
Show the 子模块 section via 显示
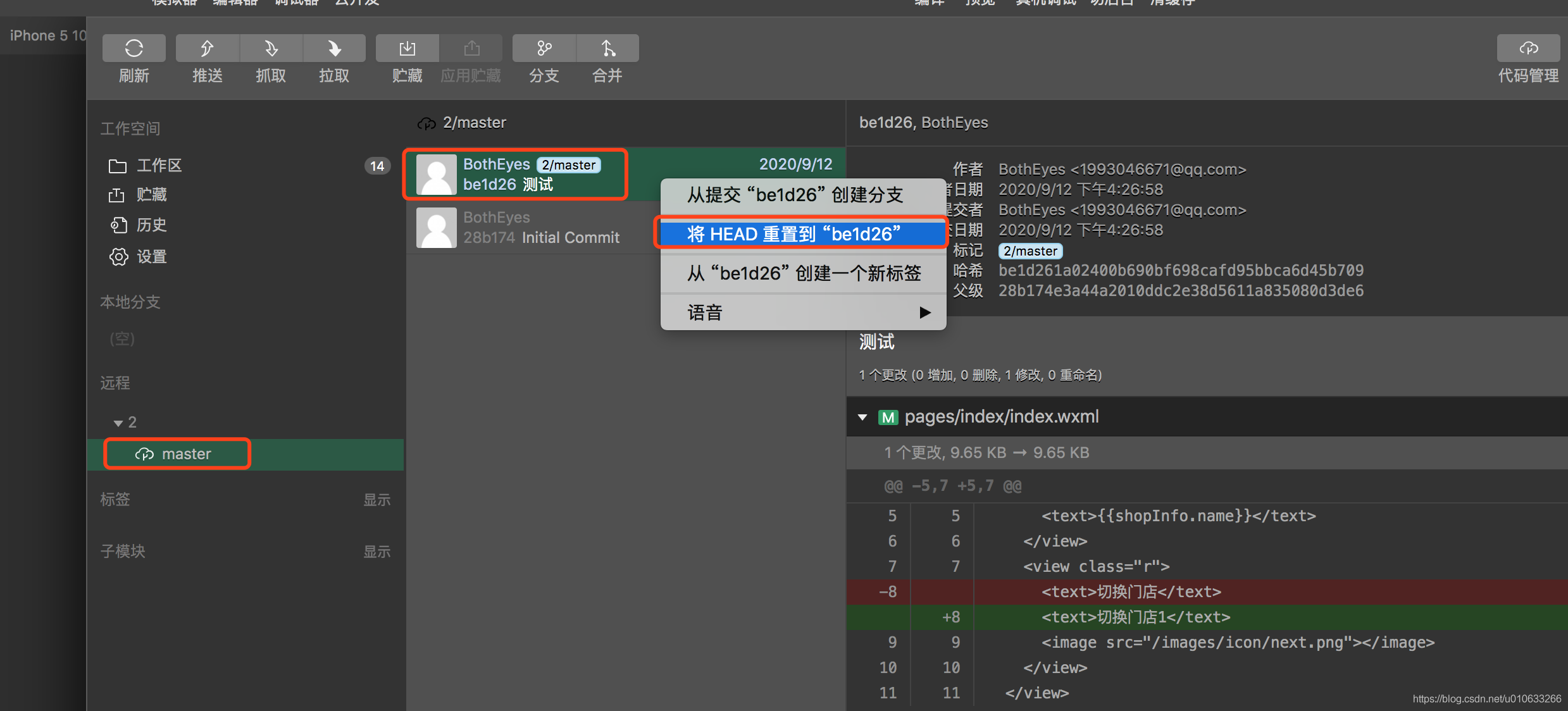(x=376, y=552)
